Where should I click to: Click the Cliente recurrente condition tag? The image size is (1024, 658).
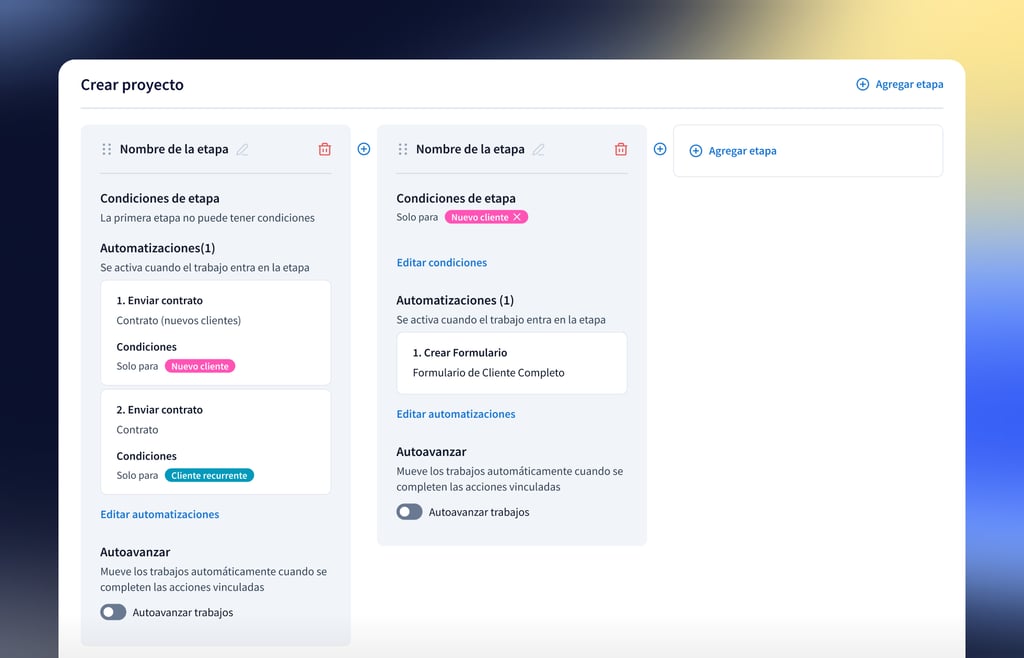209,476
